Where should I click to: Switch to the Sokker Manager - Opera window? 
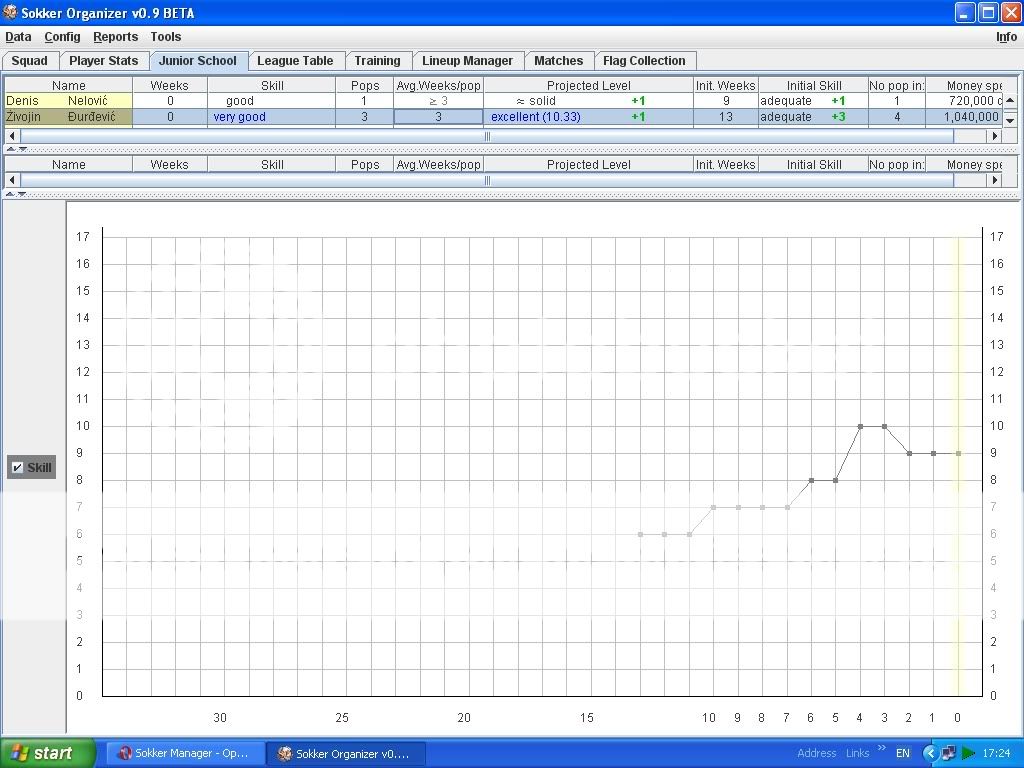[x=187, y=753]
